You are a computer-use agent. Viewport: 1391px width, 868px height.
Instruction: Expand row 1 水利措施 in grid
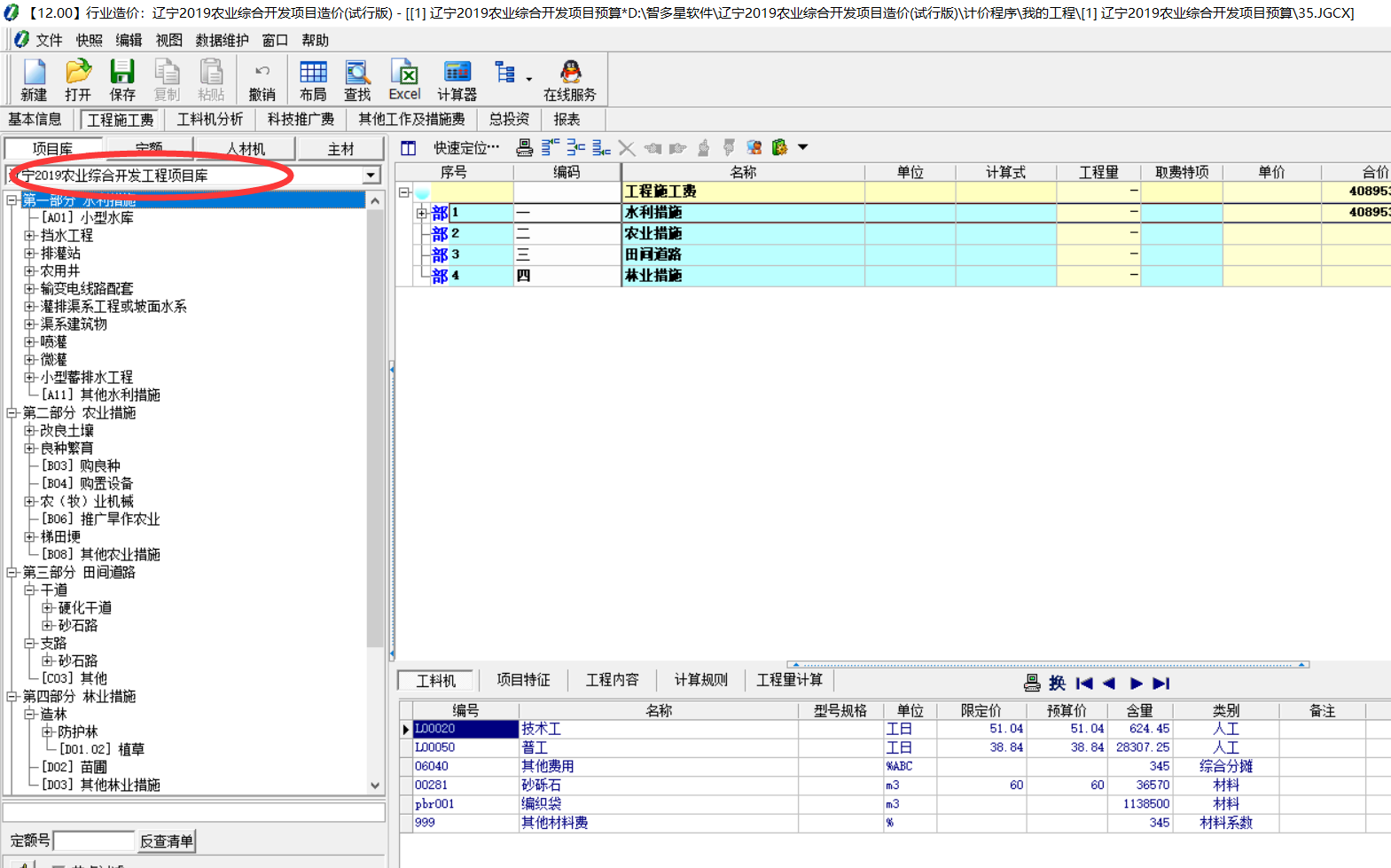(422, 214)
